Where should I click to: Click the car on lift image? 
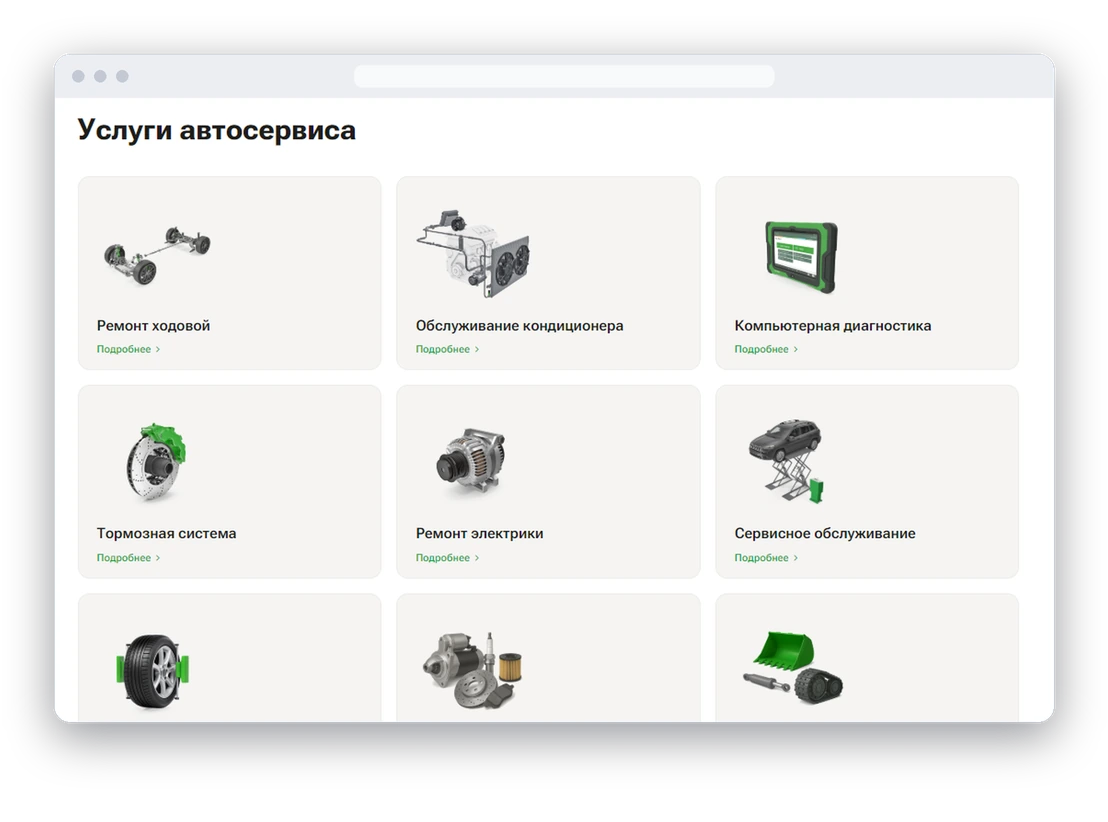point(786,461)
